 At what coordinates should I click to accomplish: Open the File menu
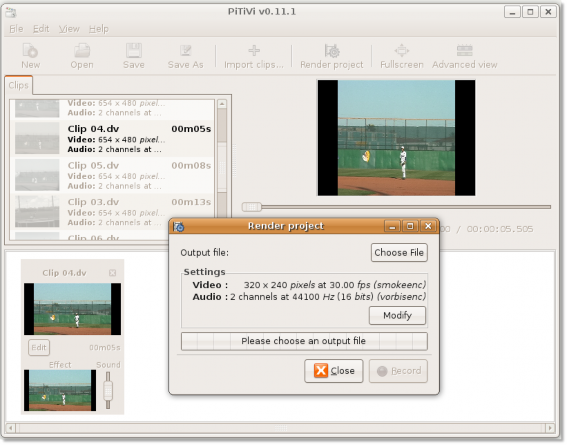pos(16,29)
